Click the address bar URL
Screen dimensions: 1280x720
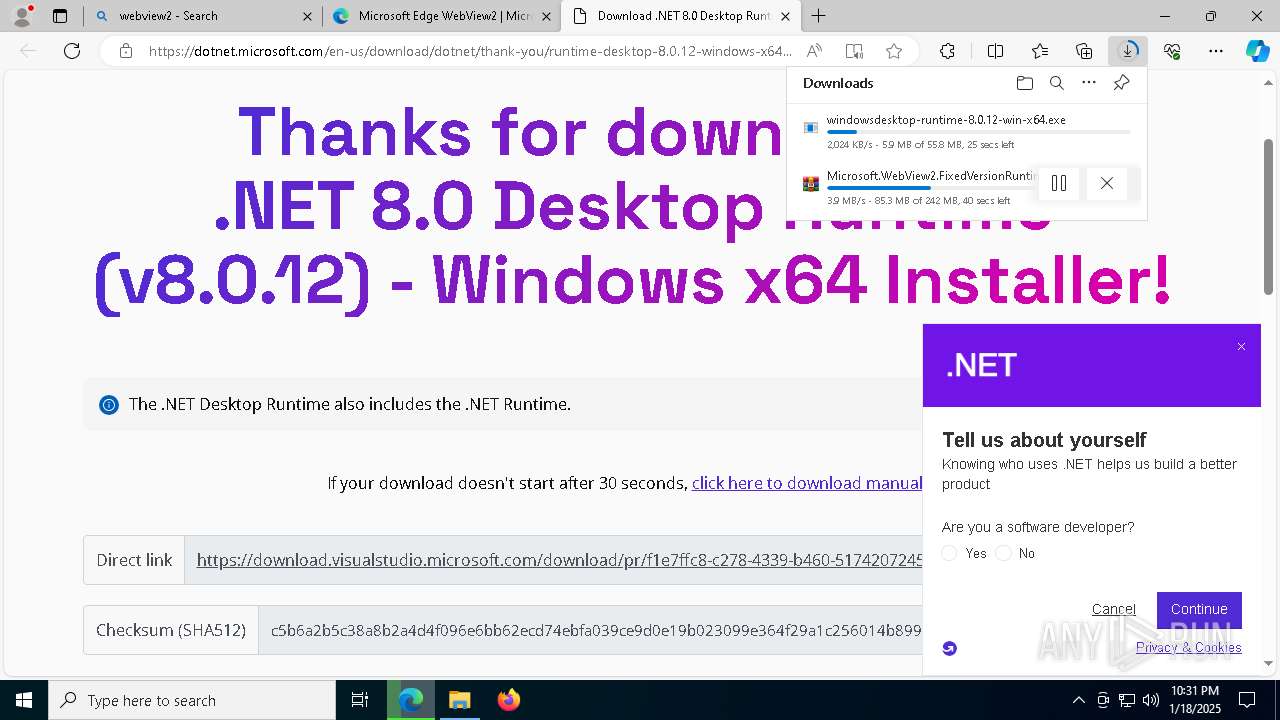click(470, 51)
